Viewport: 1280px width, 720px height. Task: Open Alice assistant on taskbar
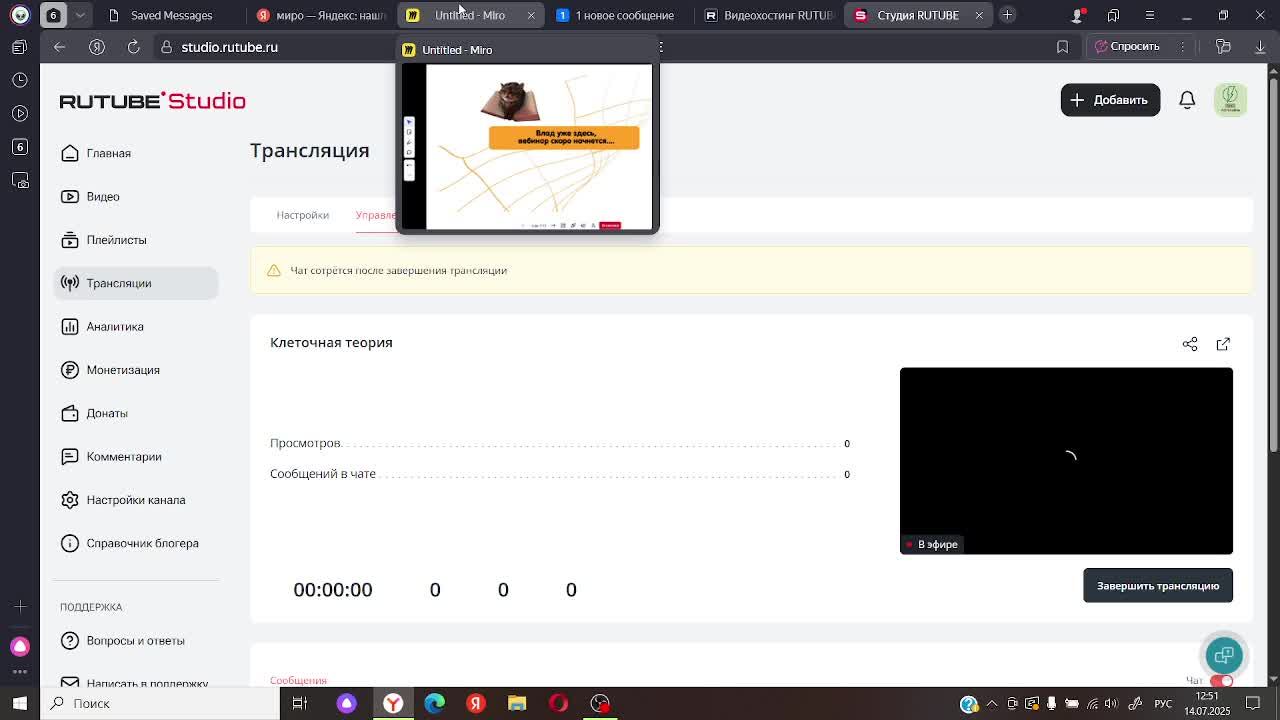346,703
